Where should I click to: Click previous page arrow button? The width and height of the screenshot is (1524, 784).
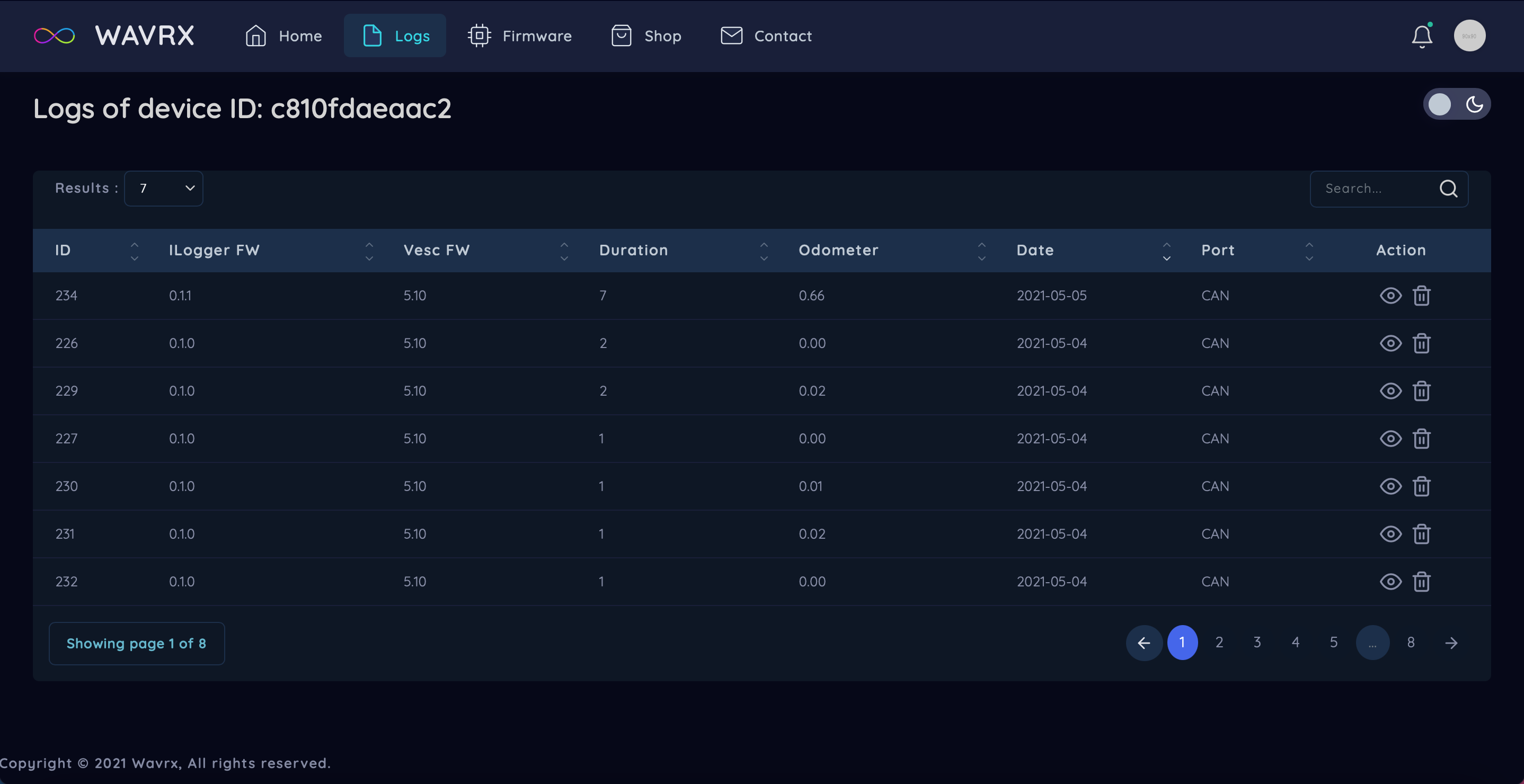[1144, 643]
